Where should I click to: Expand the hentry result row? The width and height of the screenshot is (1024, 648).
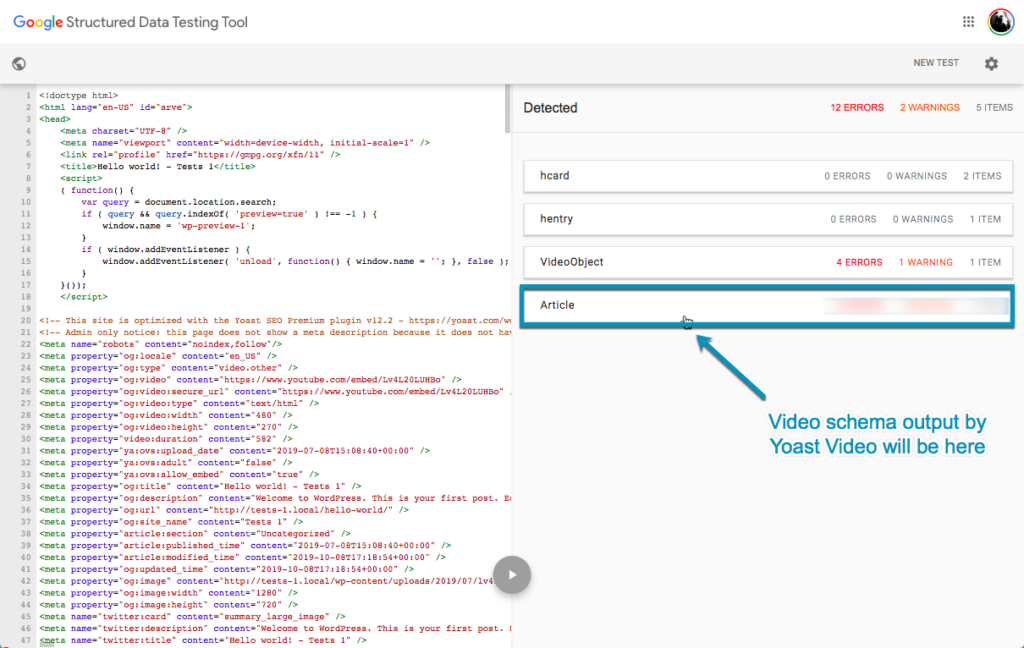click(x=768, y=219)
